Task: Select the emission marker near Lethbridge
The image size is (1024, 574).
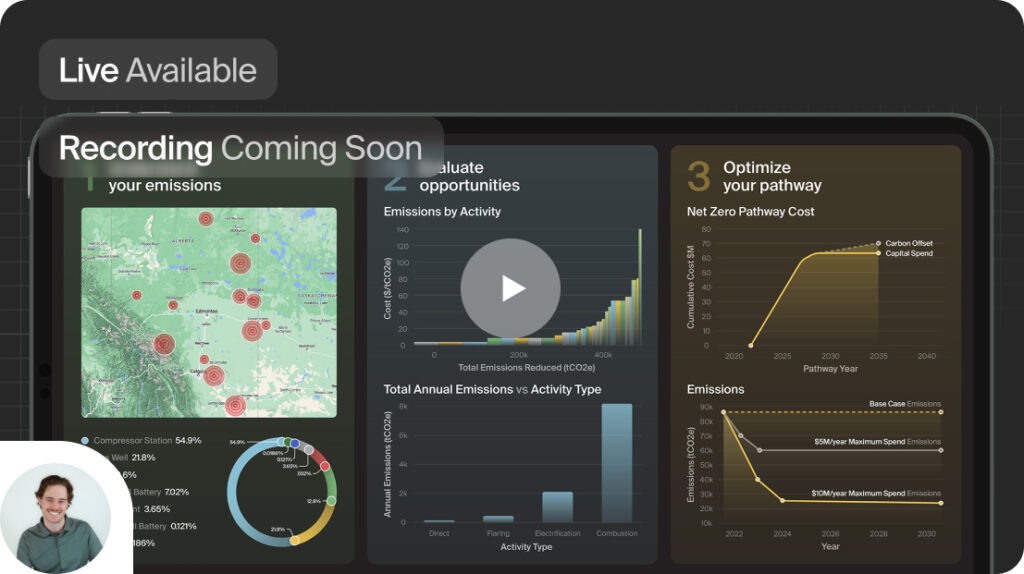Action: click(235, 405)
